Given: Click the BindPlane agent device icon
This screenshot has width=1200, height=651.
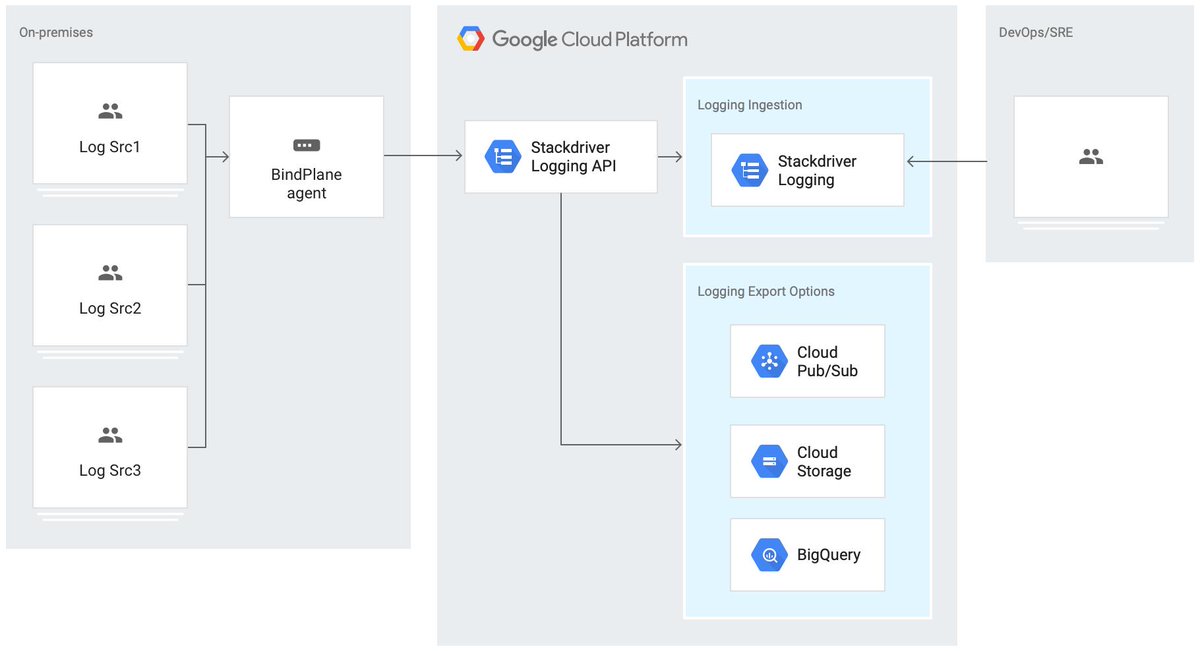Looking at the screenshot, I should [x=306, y=145].
